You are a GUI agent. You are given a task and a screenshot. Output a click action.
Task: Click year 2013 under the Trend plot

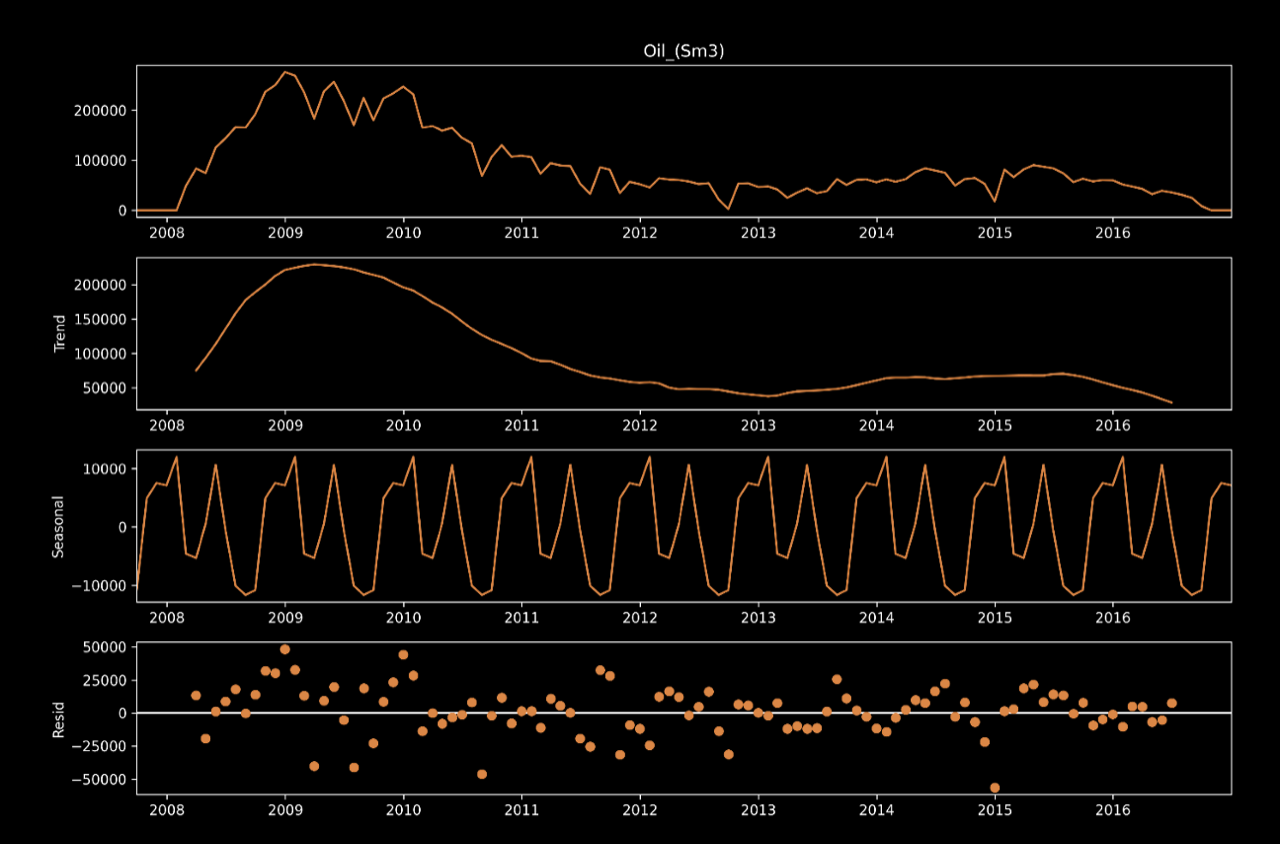tap(758, 426)
